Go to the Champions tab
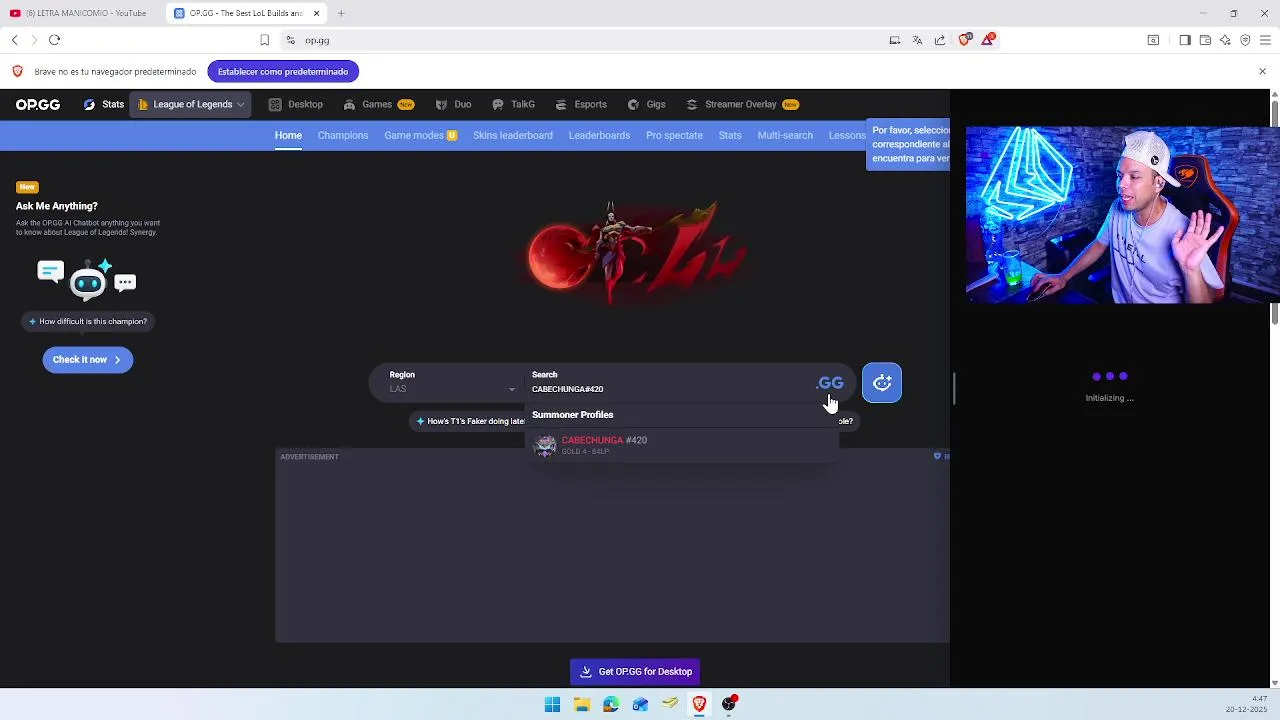 [x=343, y=135]
